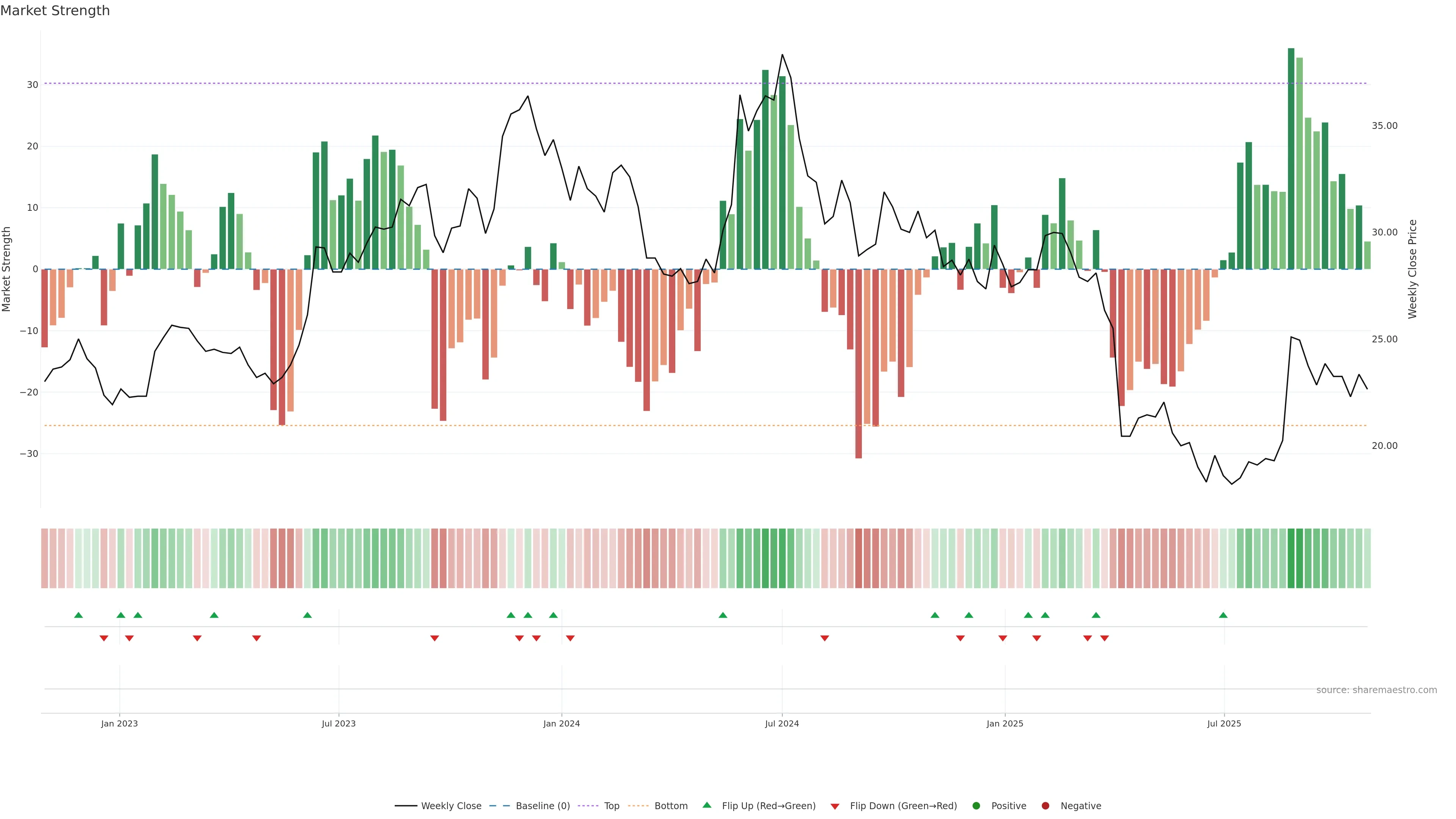Viewport: 1456px width, 819px height.
Task: Toggle the Weekly Close legend label
Action: tap(451, 806)
